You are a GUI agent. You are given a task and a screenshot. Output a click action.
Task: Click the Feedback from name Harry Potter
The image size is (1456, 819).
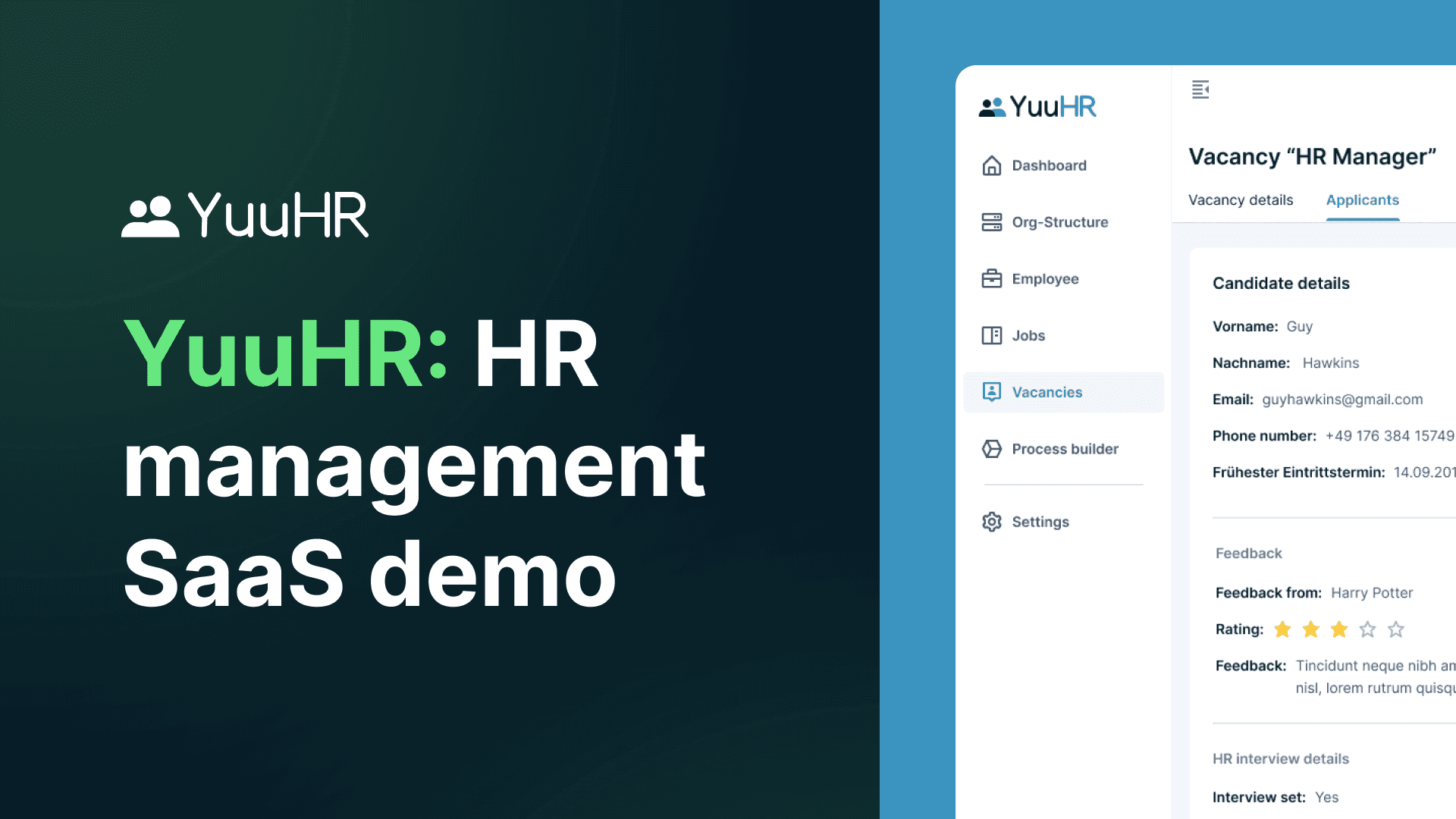(1372, 592)
